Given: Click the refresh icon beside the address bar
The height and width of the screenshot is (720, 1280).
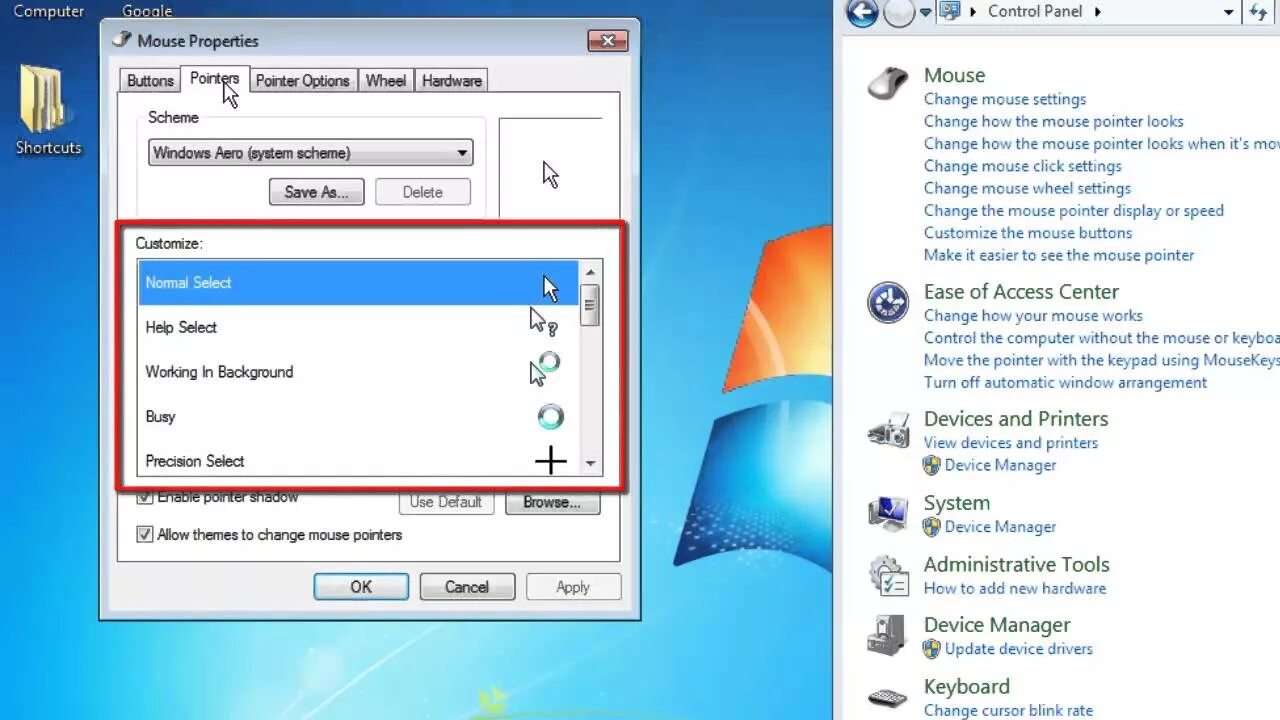Looking at the screenshot, I should (x=1258, y=12).
